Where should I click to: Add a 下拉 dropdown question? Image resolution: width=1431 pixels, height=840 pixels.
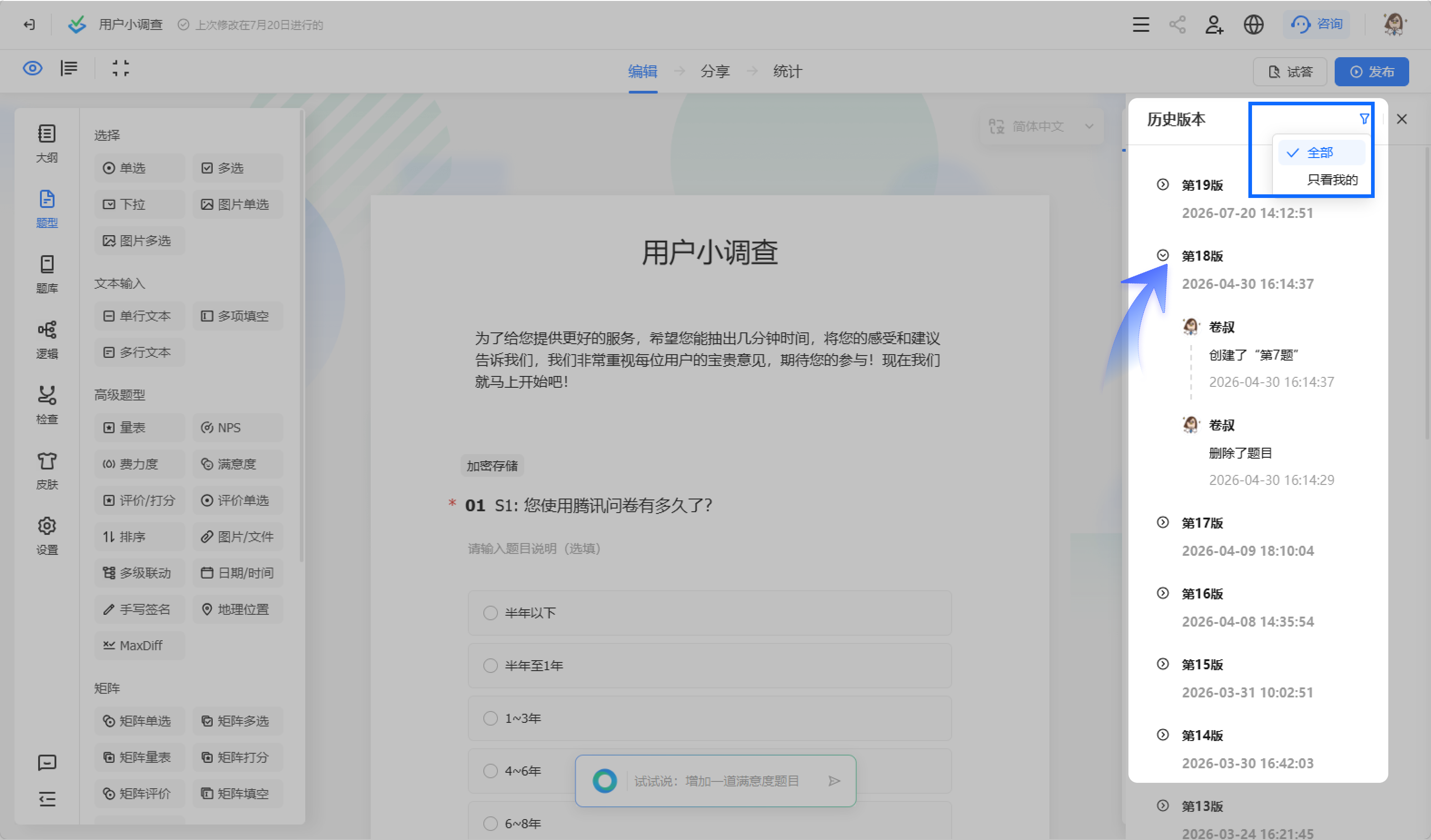[x=140, y=204]
